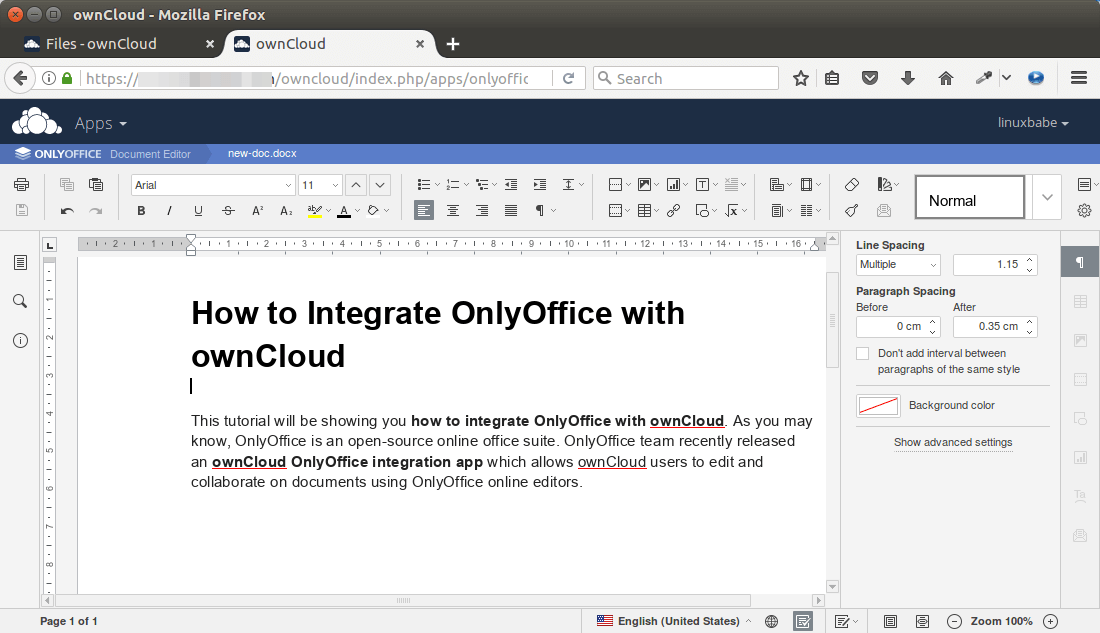Viewport: 1100px width, 633px height.
Task: Switch to the Files - ownCloud tab
Action: [101, 44]
